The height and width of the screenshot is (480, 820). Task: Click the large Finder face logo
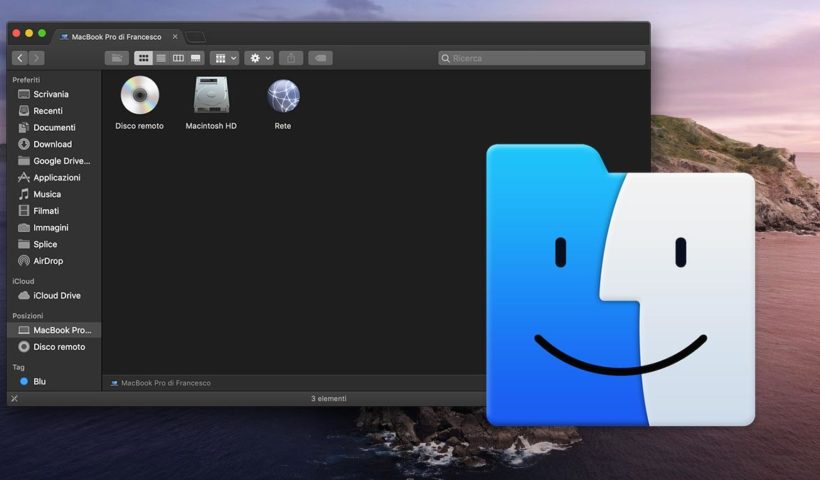click(x=621, y=285)
